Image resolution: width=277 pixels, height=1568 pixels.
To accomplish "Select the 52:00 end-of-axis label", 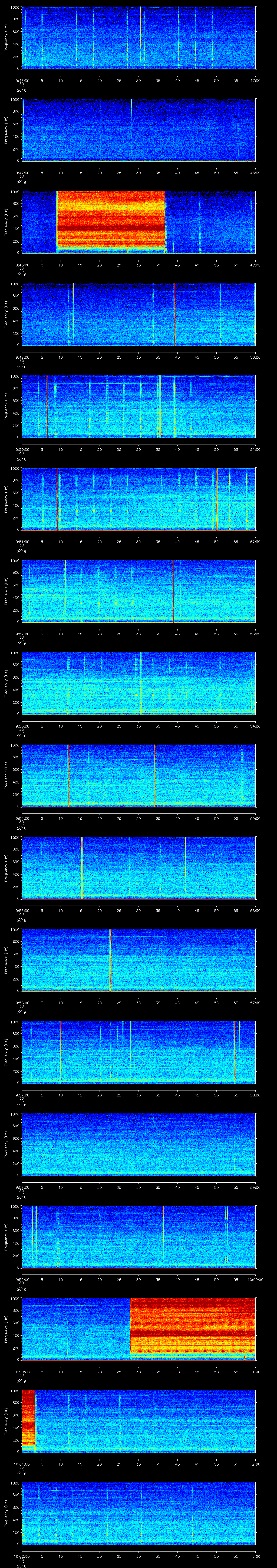I will 255,542.
